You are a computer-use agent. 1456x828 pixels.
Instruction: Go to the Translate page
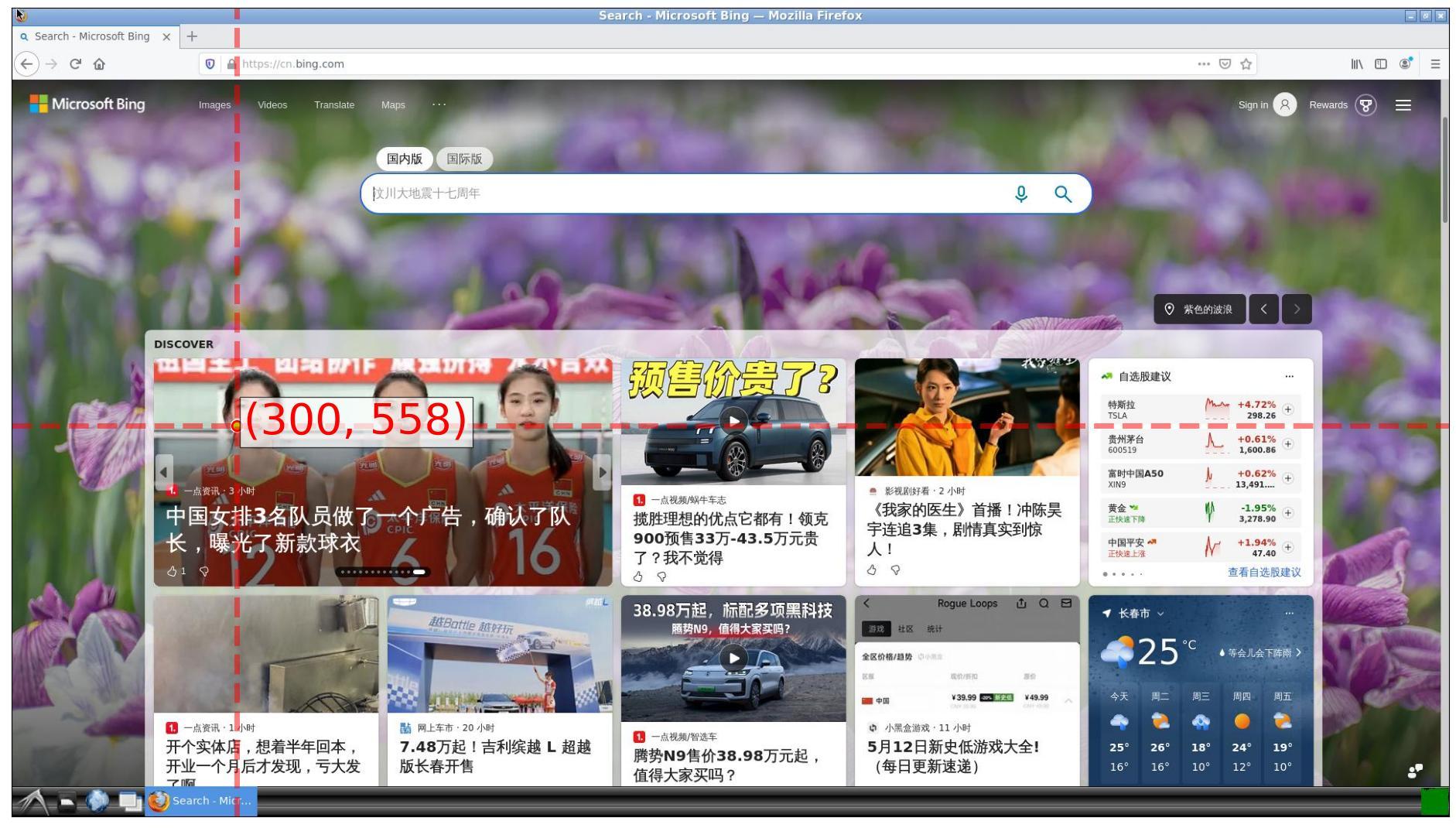coord(334,105)
